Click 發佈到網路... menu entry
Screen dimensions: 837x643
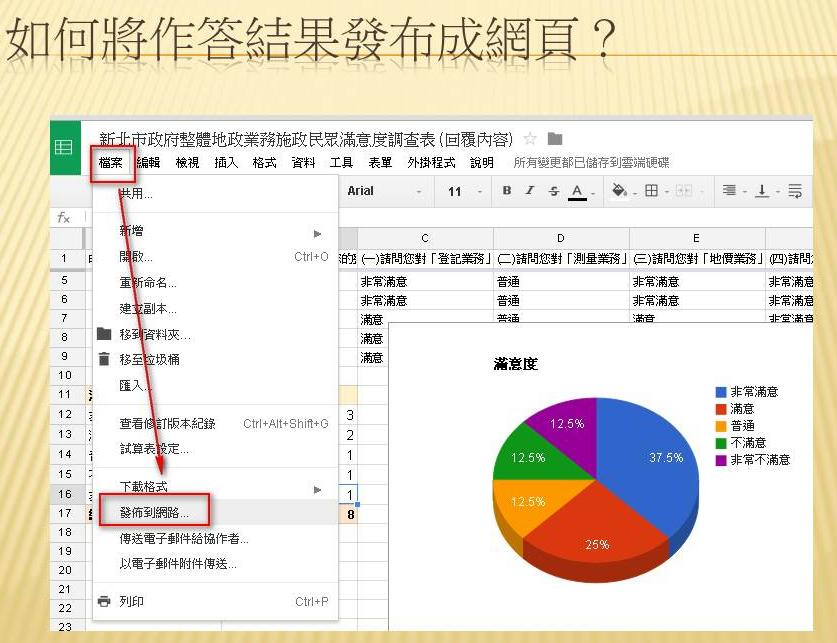coord(216,513)
